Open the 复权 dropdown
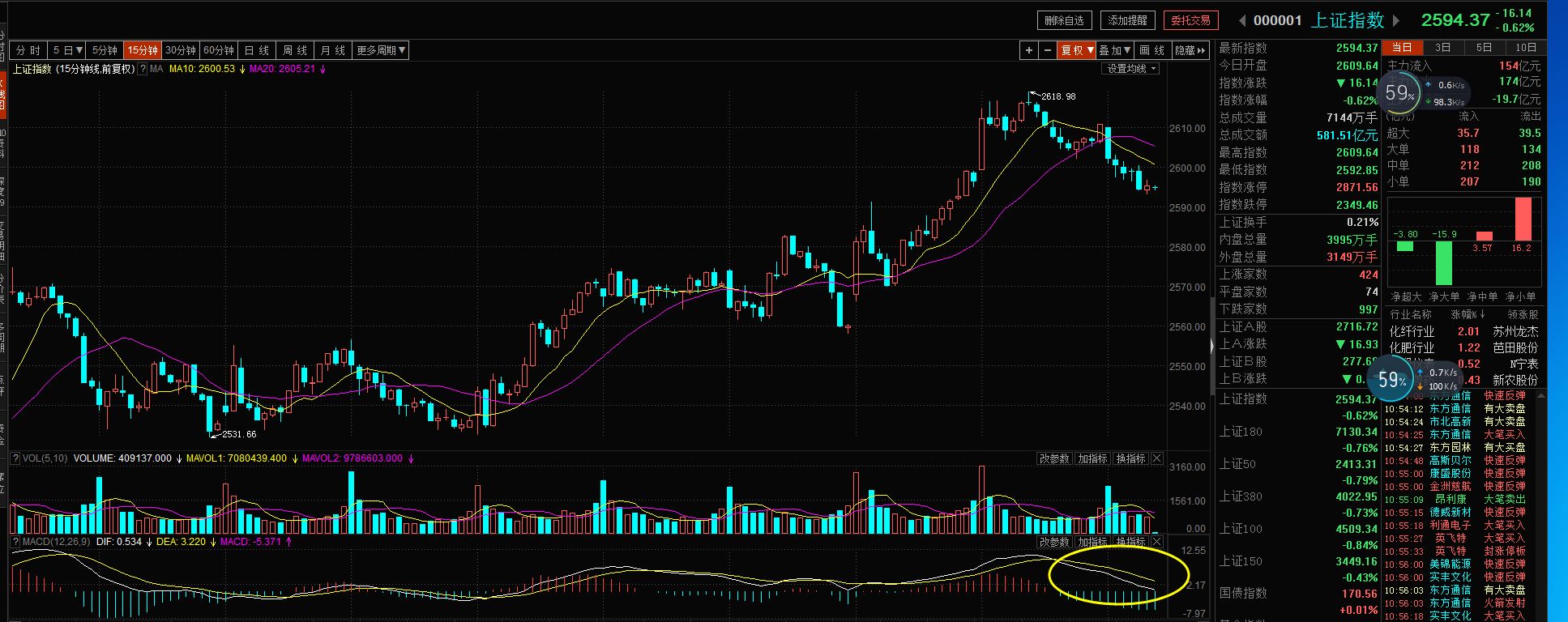 click(x=1077, y=50)
